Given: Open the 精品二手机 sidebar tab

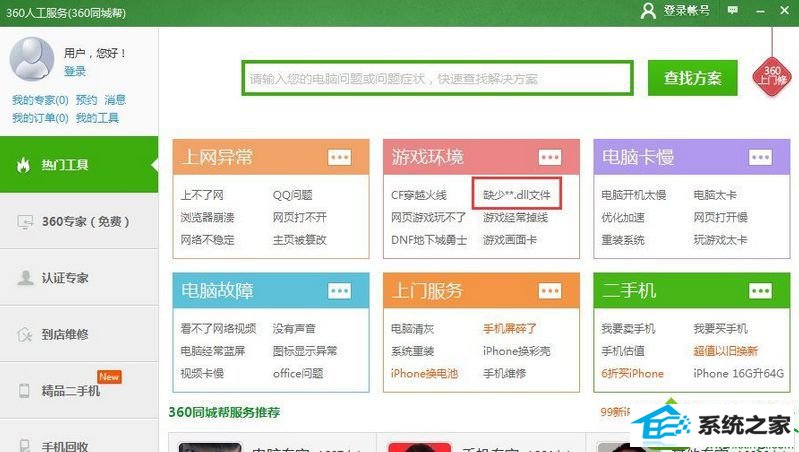Looking at the screenshot, I should pyautogui.click(x=79, y=391).
